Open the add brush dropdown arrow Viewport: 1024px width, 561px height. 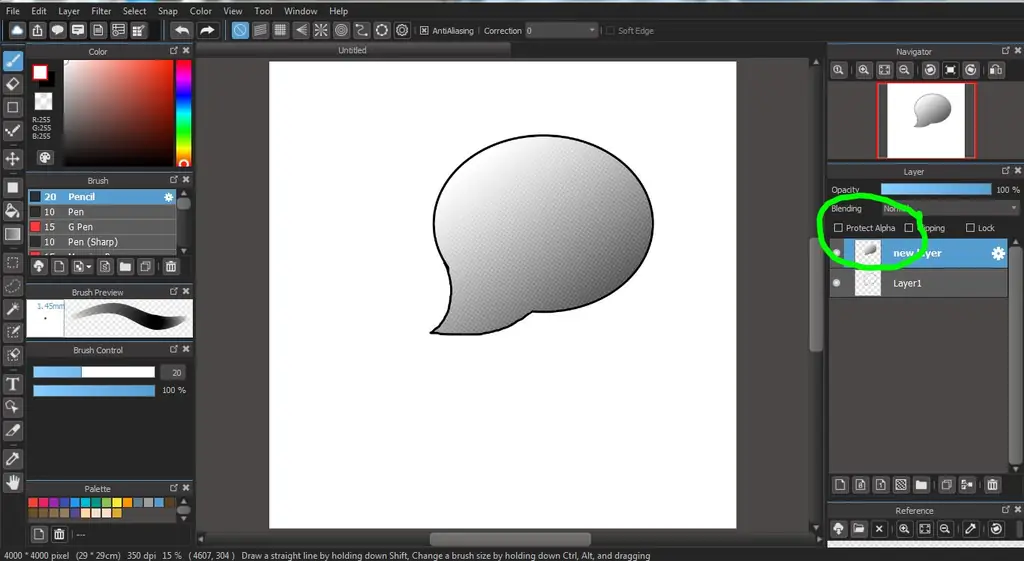[89, 266]
